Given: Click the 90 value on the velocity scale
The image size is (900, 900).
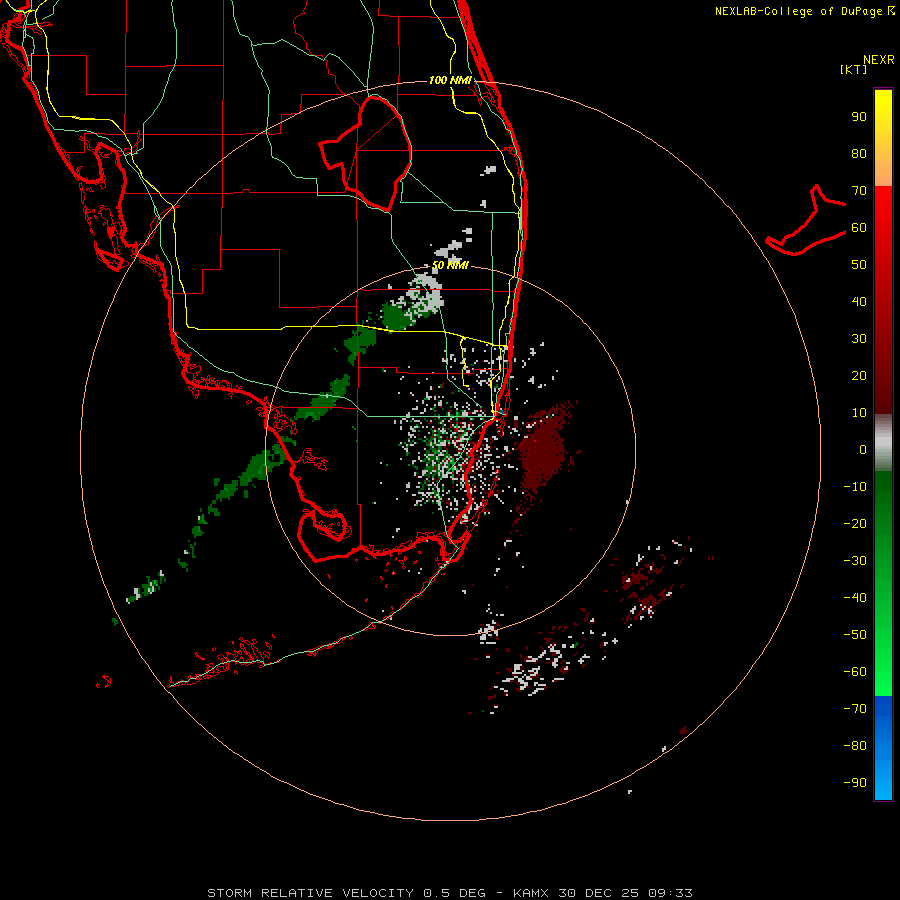Looking at the screenshot, I should [x=859, y=117].
